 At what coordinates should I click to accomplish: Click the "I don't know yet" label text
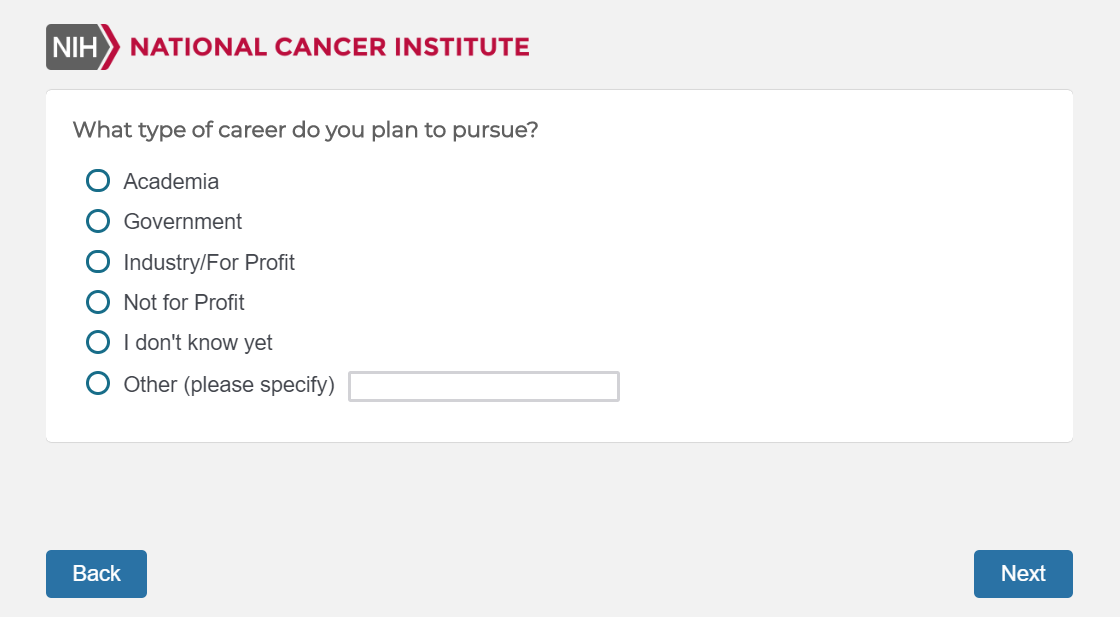tap(198, 343)
